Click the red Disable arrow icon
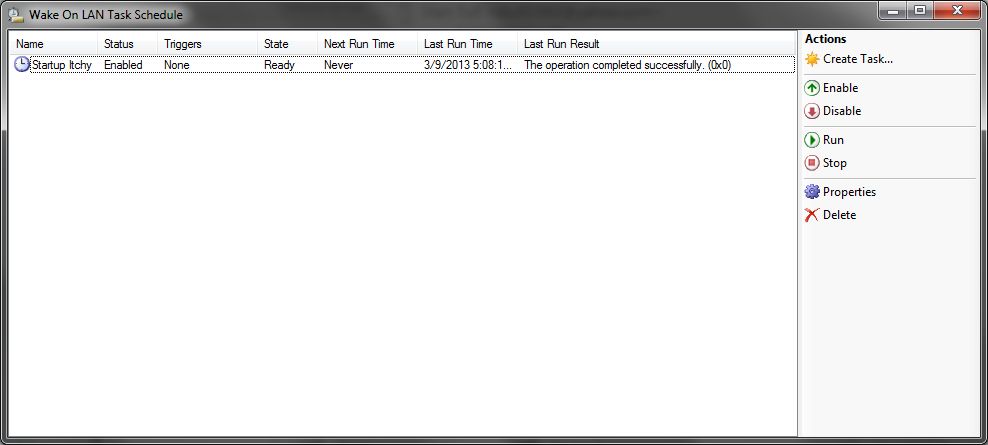Viewport: 988px width, 445px height. pos(812,112)
